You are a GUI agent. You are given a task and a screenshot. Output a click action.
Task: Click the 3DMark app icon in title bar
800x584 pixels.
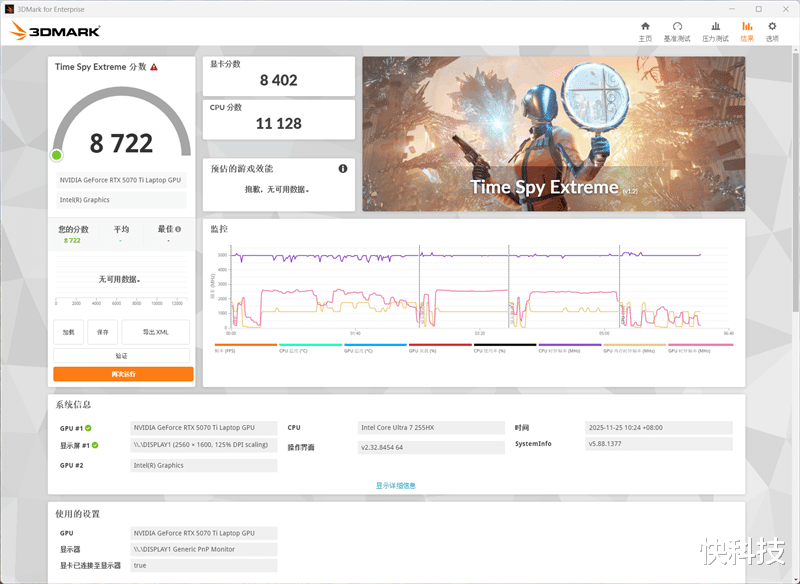click(x=9, y=9)
